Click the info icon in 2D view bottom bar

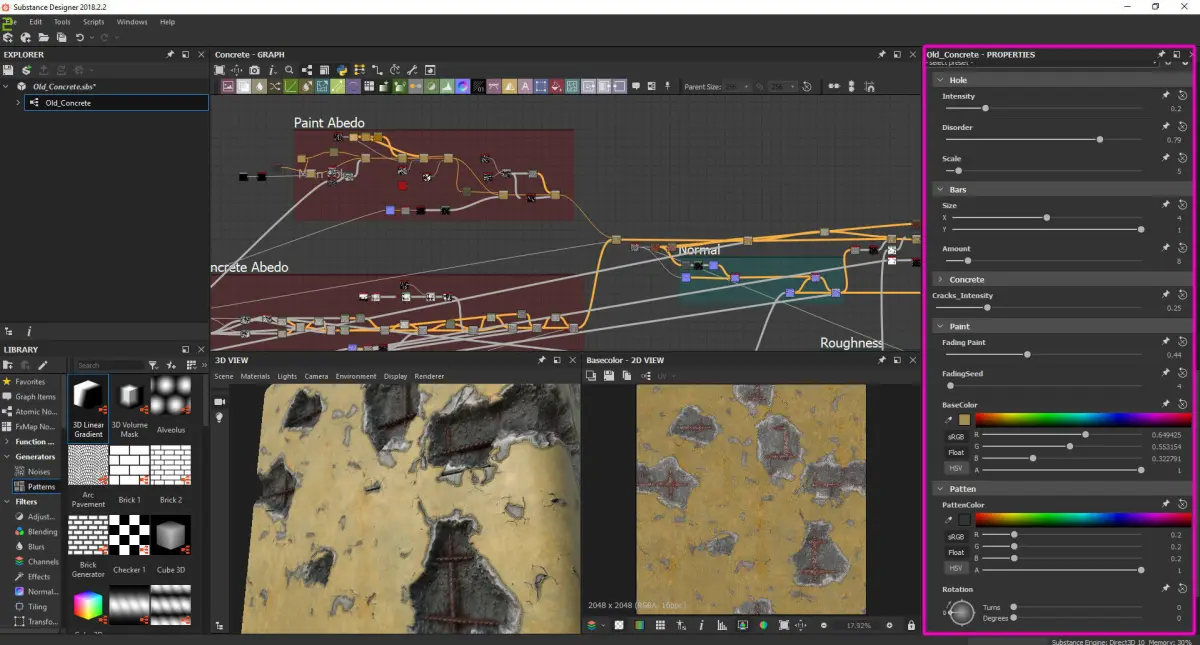(701, 625)
